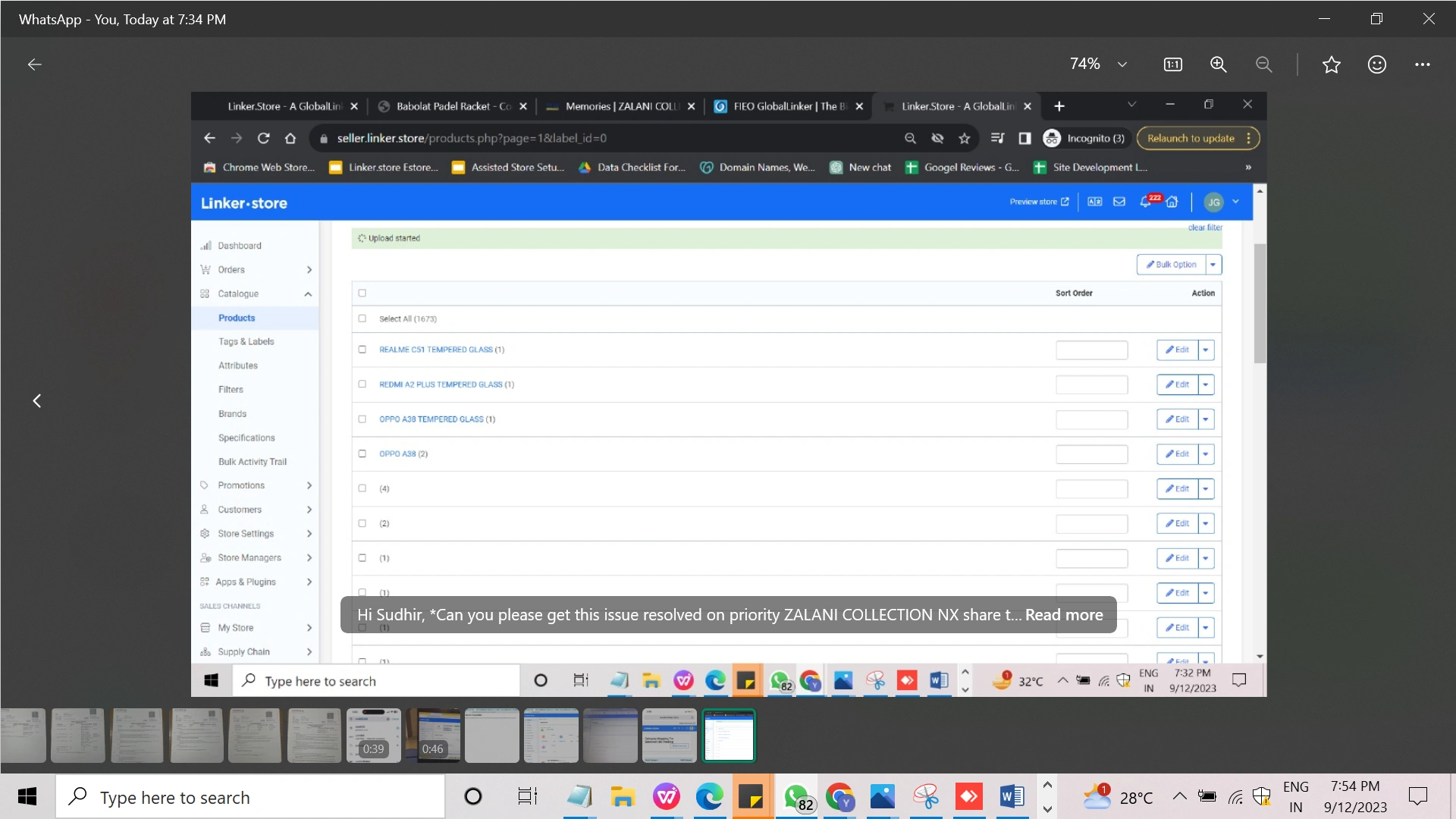Collapse the Catalogue sidebar section
Image resolution: width=1456 pixels, height=819 pixels.
click(256, 293)
